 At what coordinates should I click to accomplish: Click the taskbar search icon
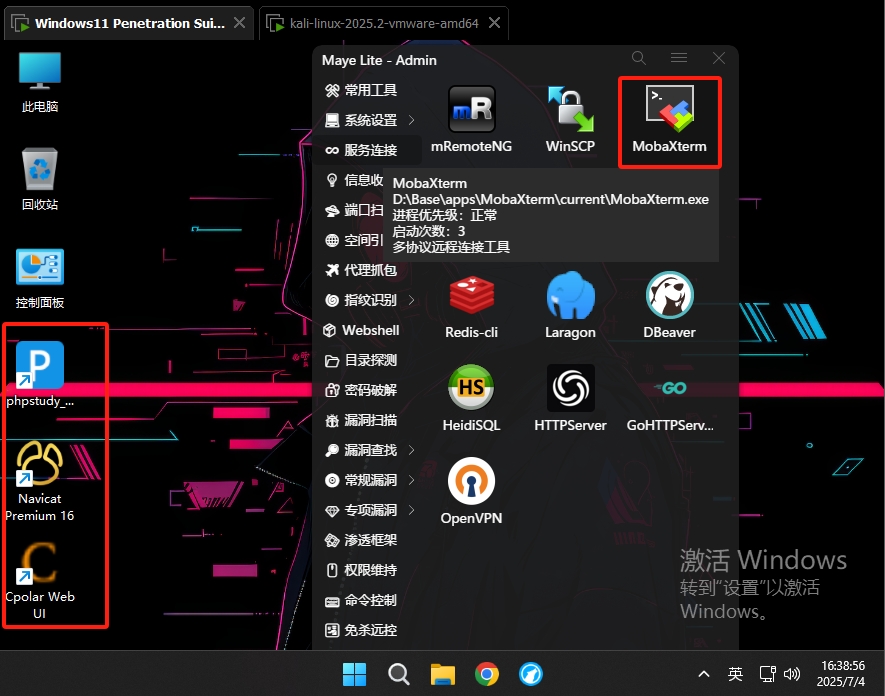(398, 674)
